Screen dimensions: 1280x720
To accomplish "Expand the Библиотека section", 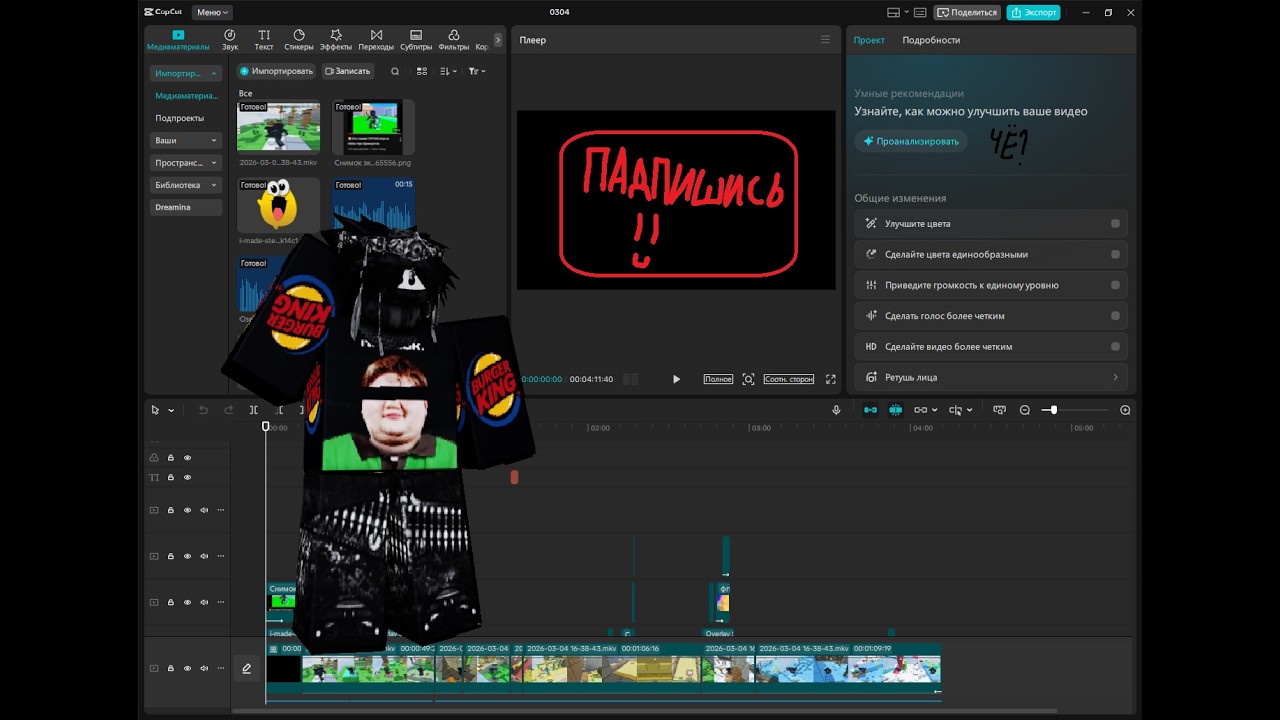I will 213,185.
